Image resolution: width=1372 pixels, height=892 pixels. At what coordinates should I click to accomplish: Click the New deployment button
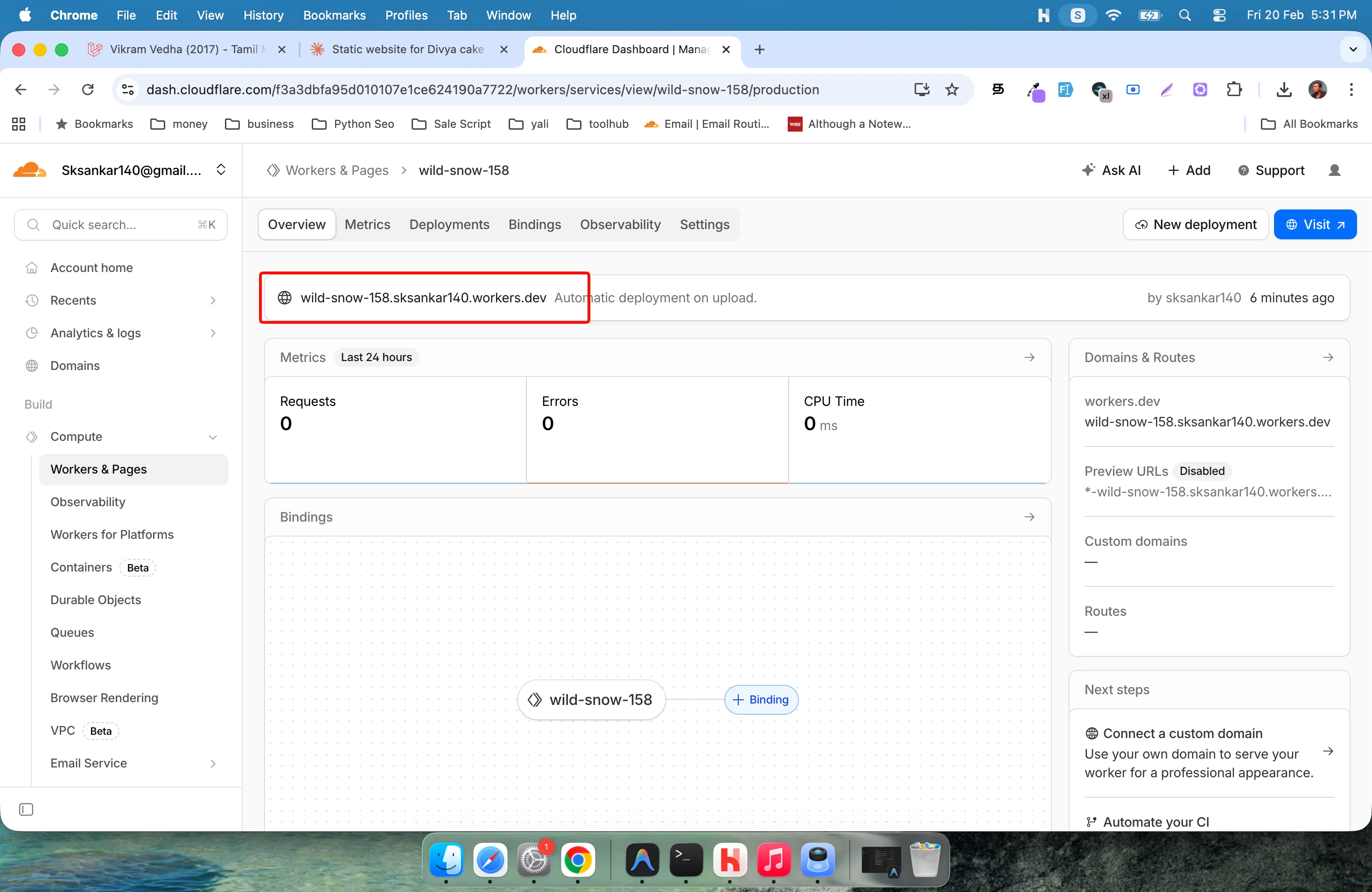(x=1195, y=224)
